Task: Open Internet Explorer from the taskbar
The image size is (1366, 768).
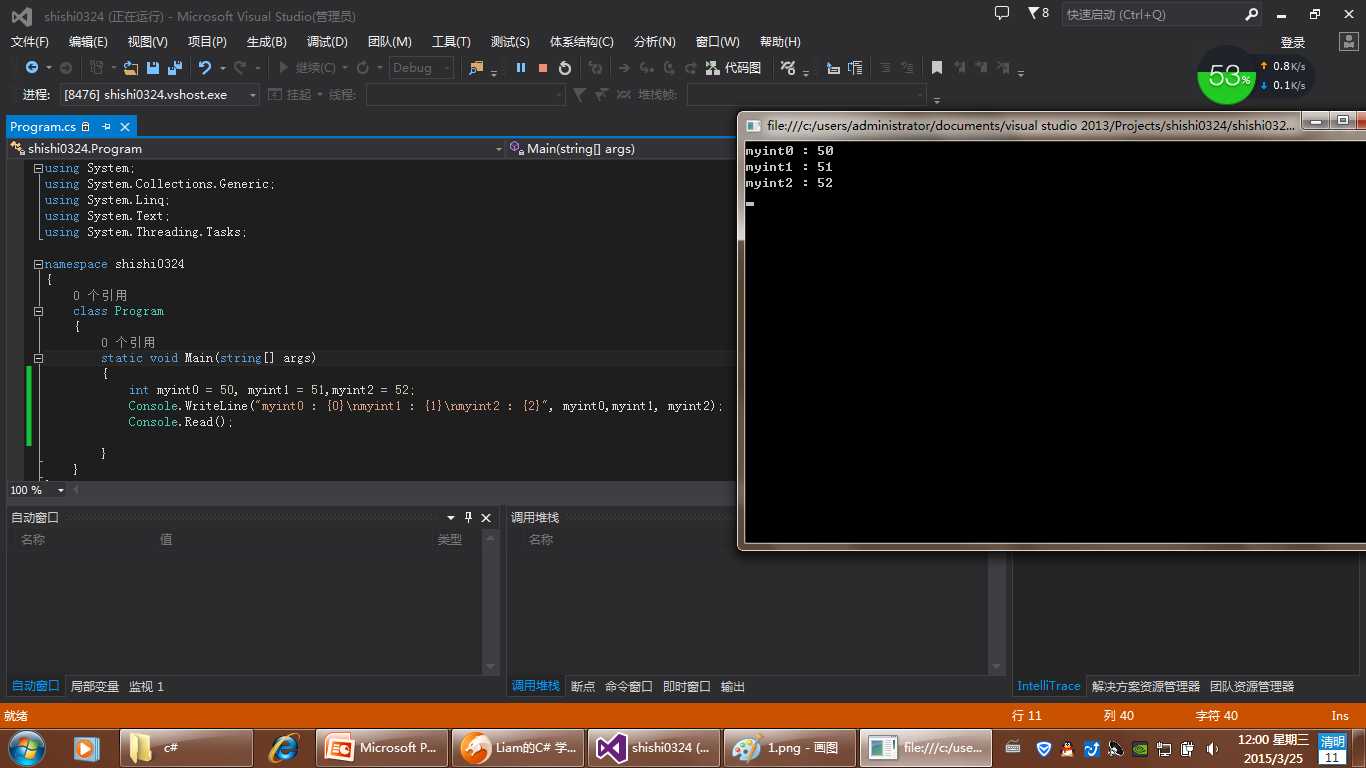Action: coord(285,748)
